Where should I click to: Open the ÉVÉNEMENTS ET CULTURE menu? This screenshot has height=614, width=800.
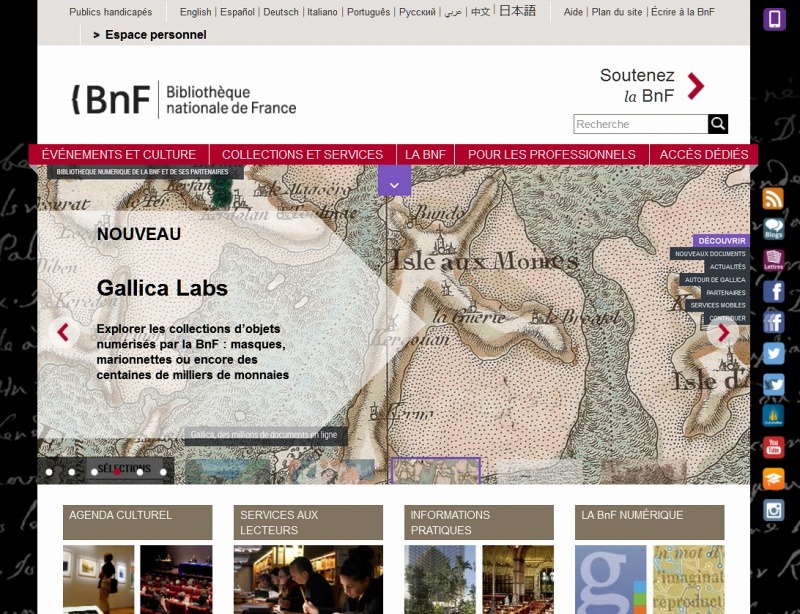[119, 155]
